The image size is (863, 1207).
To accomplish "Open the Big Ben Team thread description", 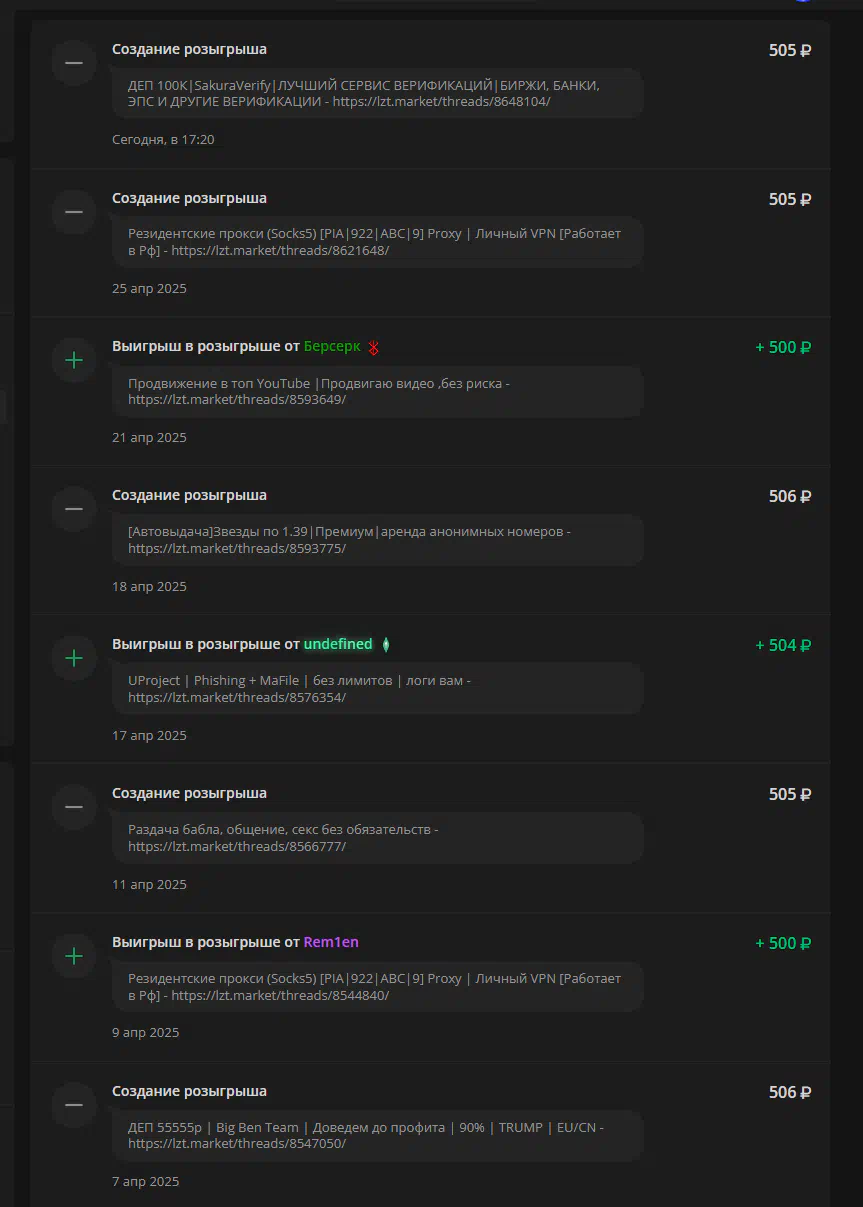I will (x=377, y=1135).
